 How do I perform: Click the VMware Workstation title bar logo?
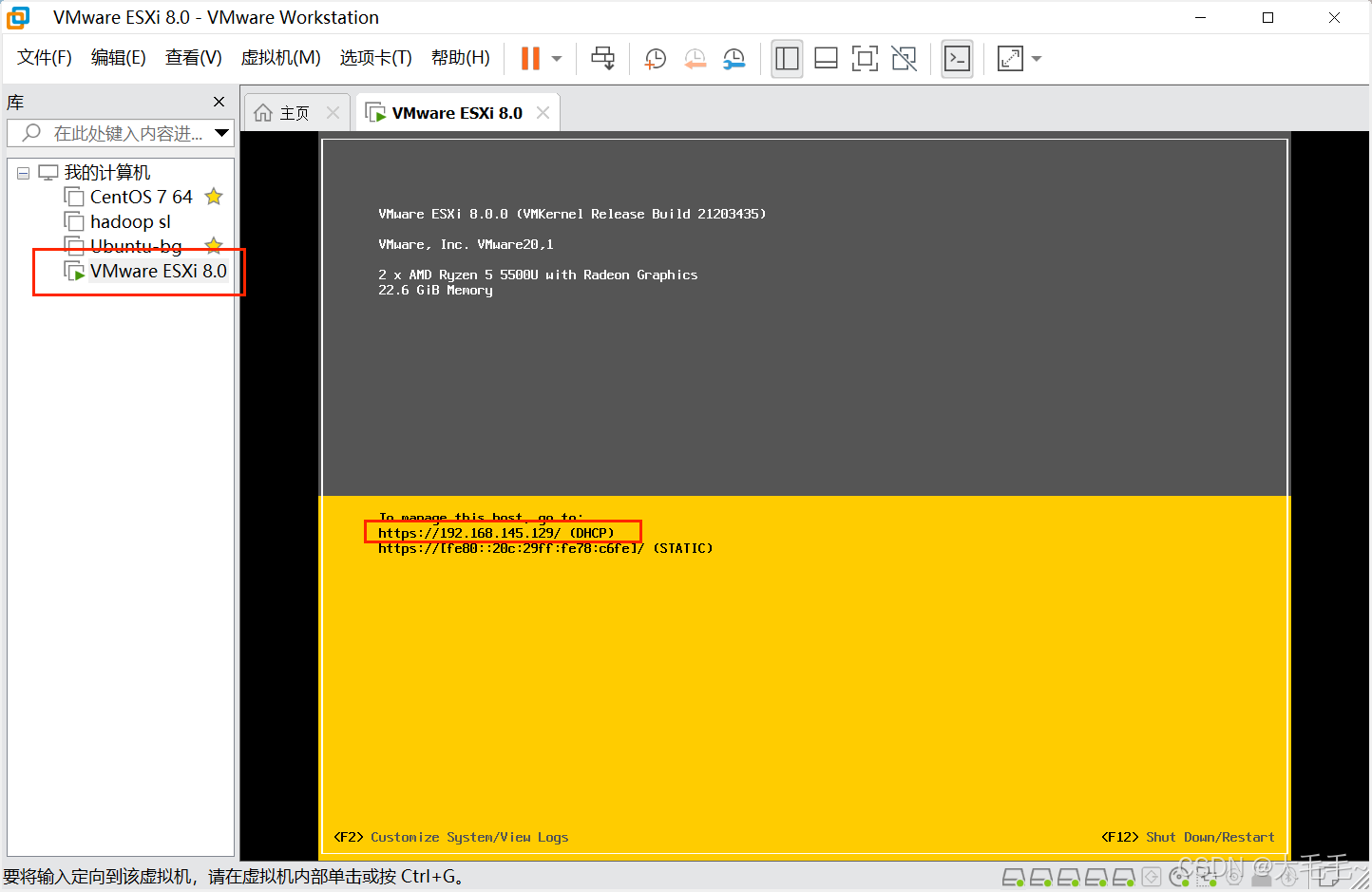click(x=18, y=17)
